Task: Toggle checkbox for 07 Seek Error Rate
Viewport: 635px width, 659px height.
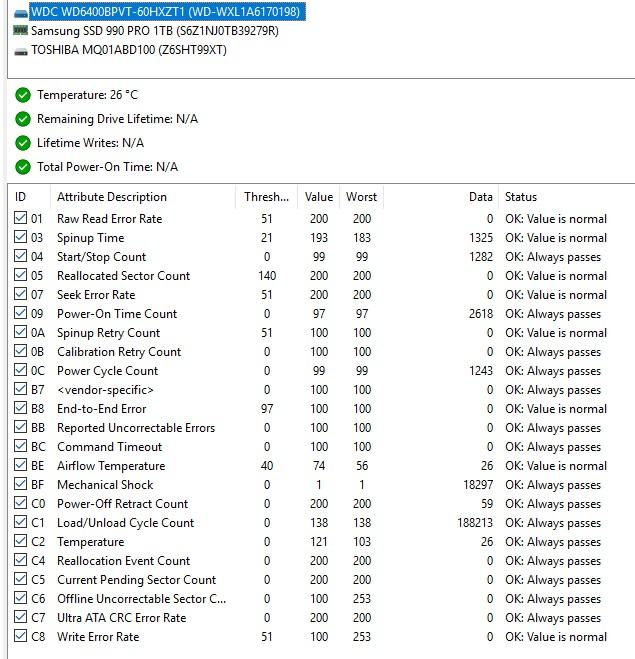Action: tap(20, 293)
